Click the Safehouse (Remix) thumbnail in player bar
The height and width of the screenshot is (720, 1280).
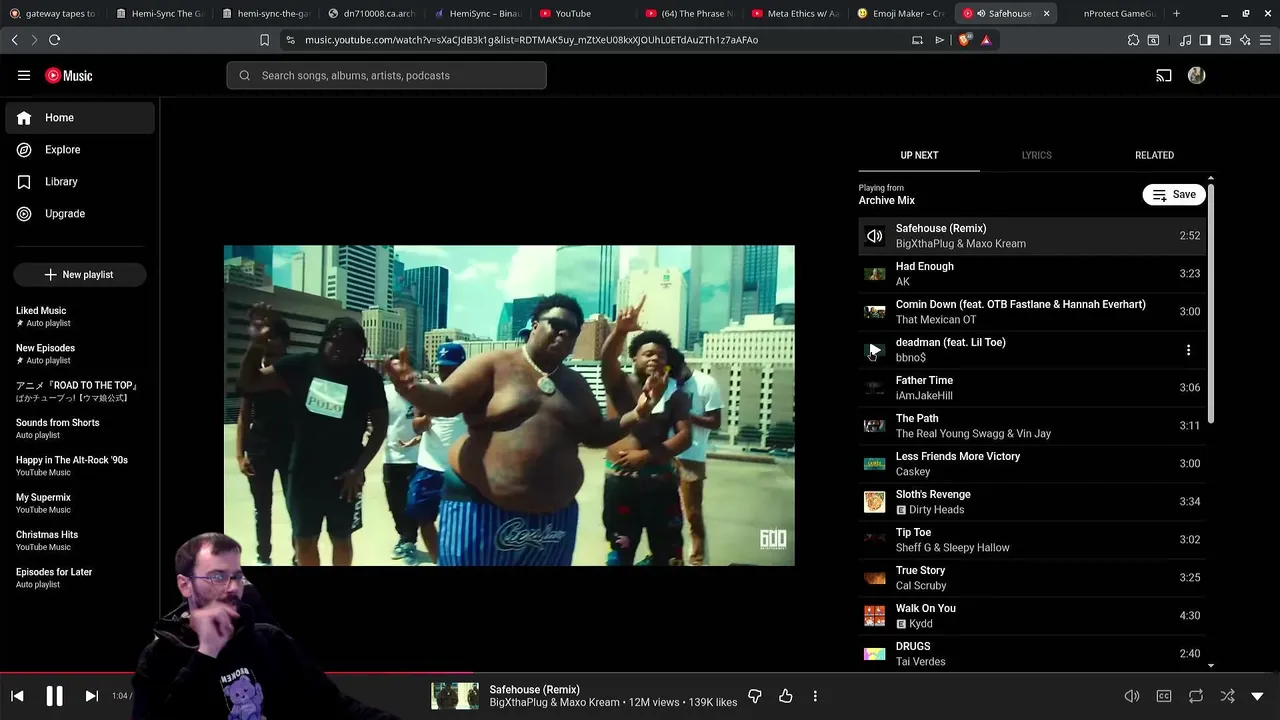point(455,696)
